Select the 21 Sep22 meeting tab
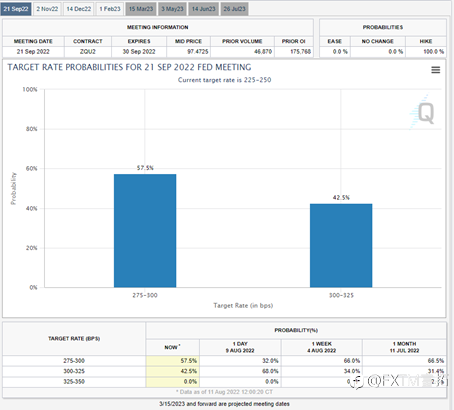The image size is (454, 410). pos(16,9)
